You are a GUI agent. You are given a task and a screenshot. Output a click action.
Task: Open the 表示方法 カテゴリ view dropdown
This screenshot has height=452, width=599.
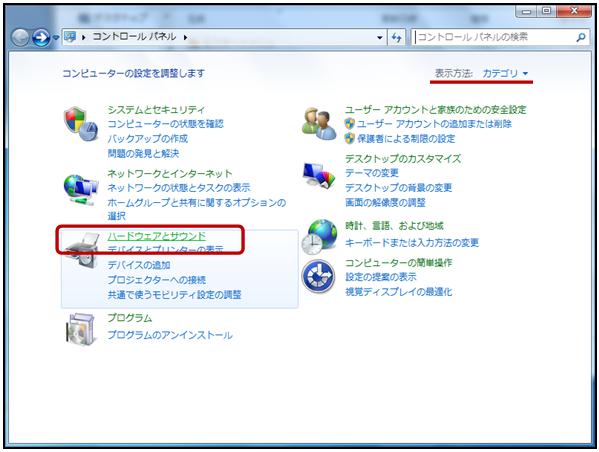[505, 73]
